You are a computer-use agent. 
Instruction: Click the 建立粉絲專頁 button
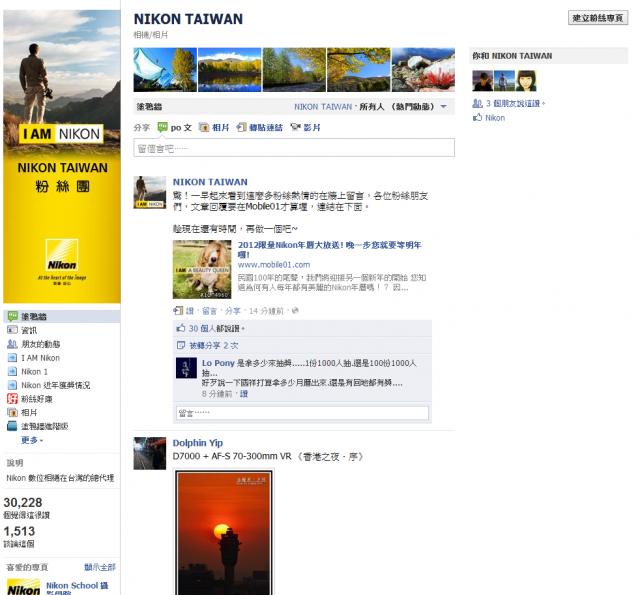click(x=598, y=18)
